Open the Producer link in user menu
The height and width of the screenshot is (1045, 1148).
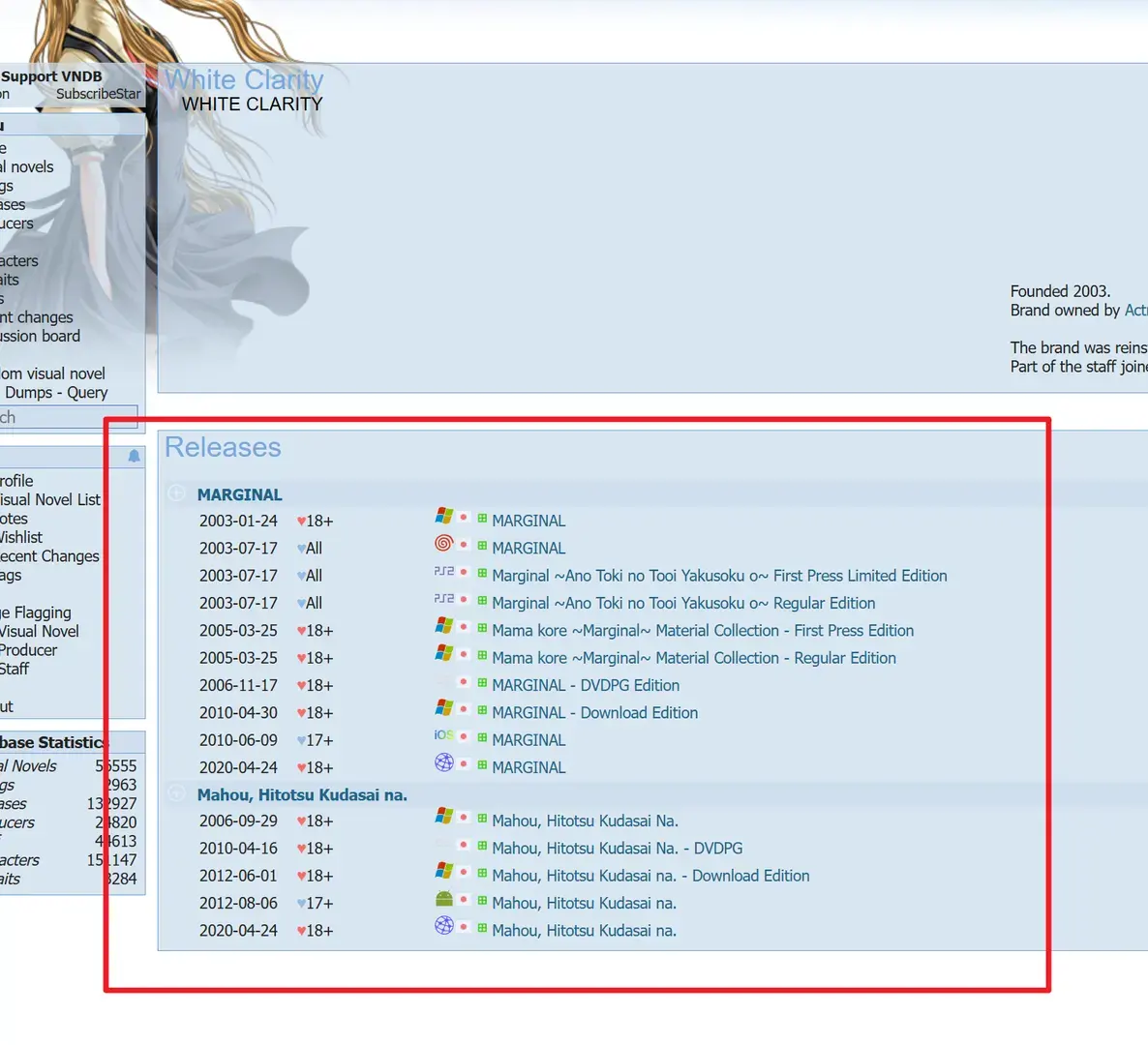coord(28,650)
